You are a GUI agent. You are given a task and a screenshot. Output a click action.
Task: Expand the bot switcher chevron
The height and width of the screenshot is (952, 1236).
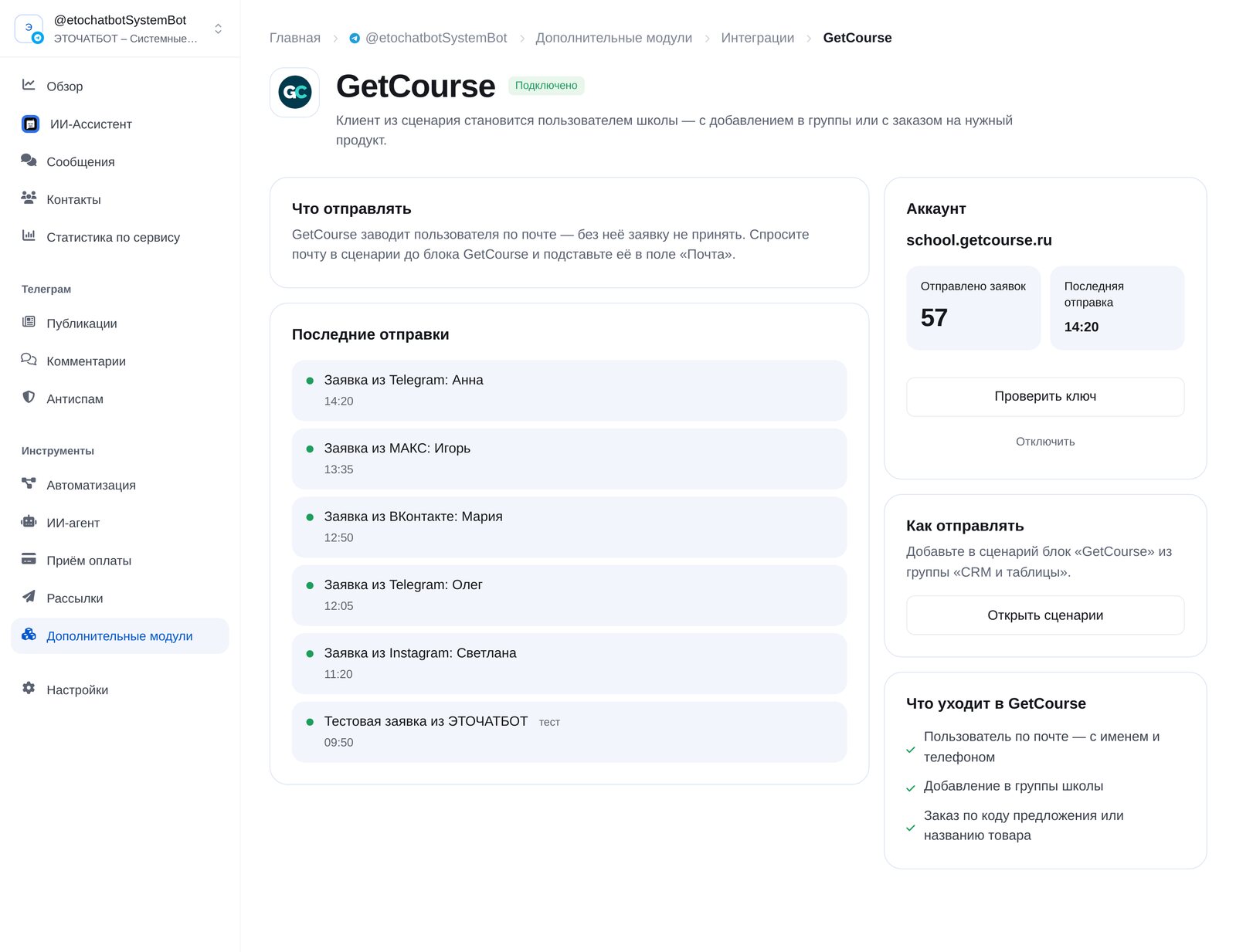[x=218, y=29]
